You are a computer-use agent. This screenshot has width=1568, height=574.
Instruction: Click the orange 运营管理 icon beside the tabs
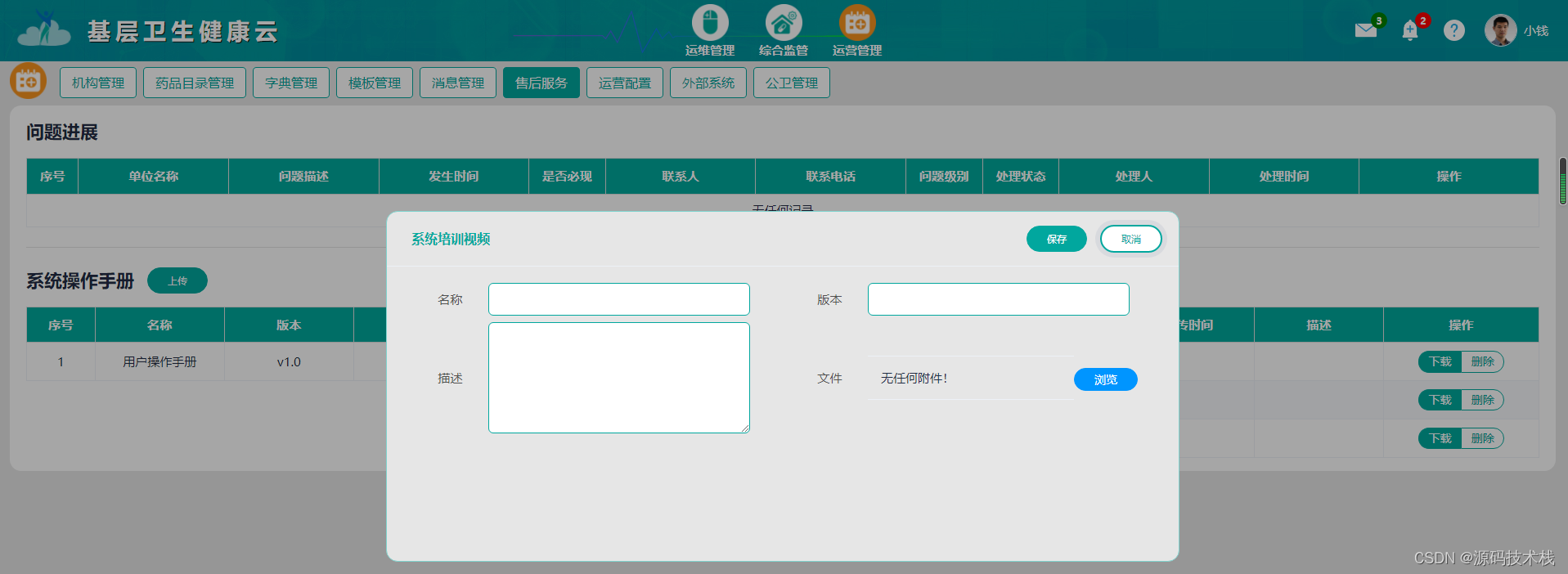click(28, 81)
